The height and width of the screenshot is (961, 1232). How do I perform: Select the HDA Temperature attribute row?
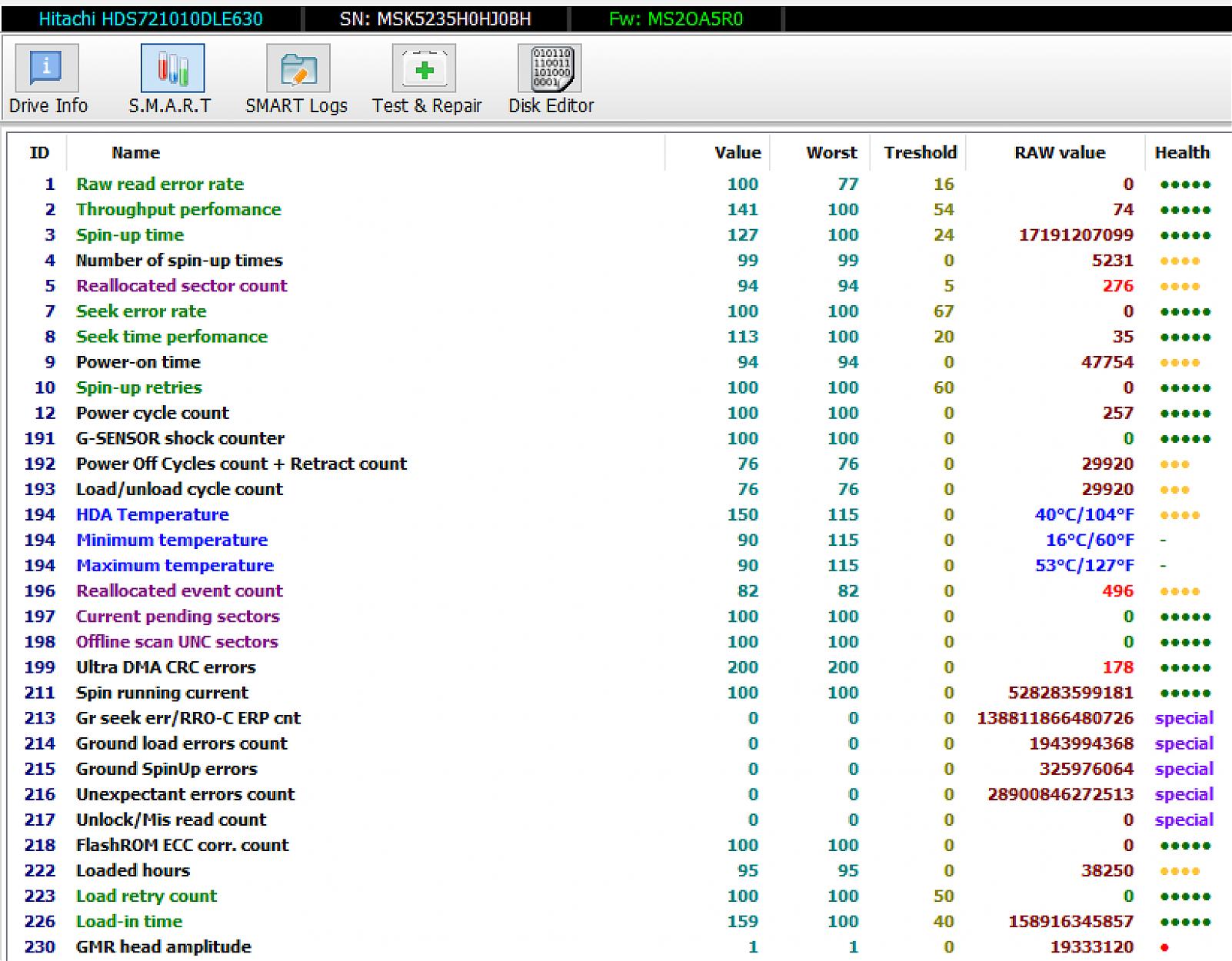tap(152, 515)
